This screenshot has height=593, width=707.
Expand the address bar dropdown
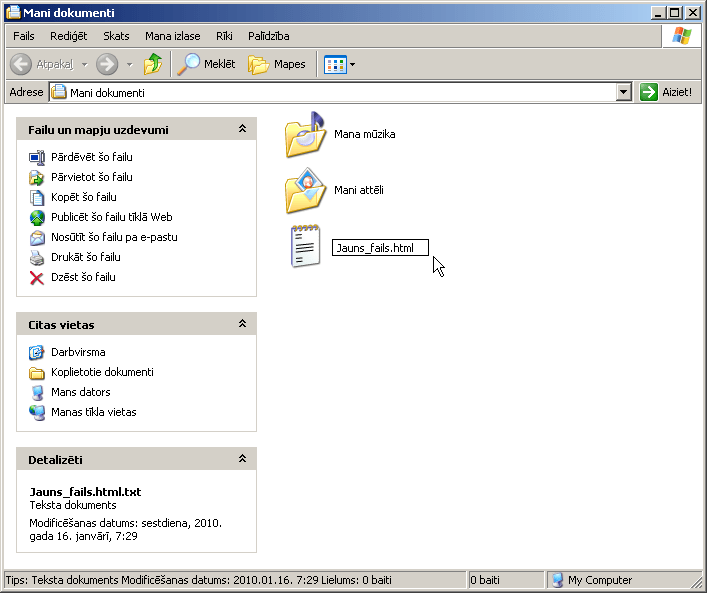[623, 92]
